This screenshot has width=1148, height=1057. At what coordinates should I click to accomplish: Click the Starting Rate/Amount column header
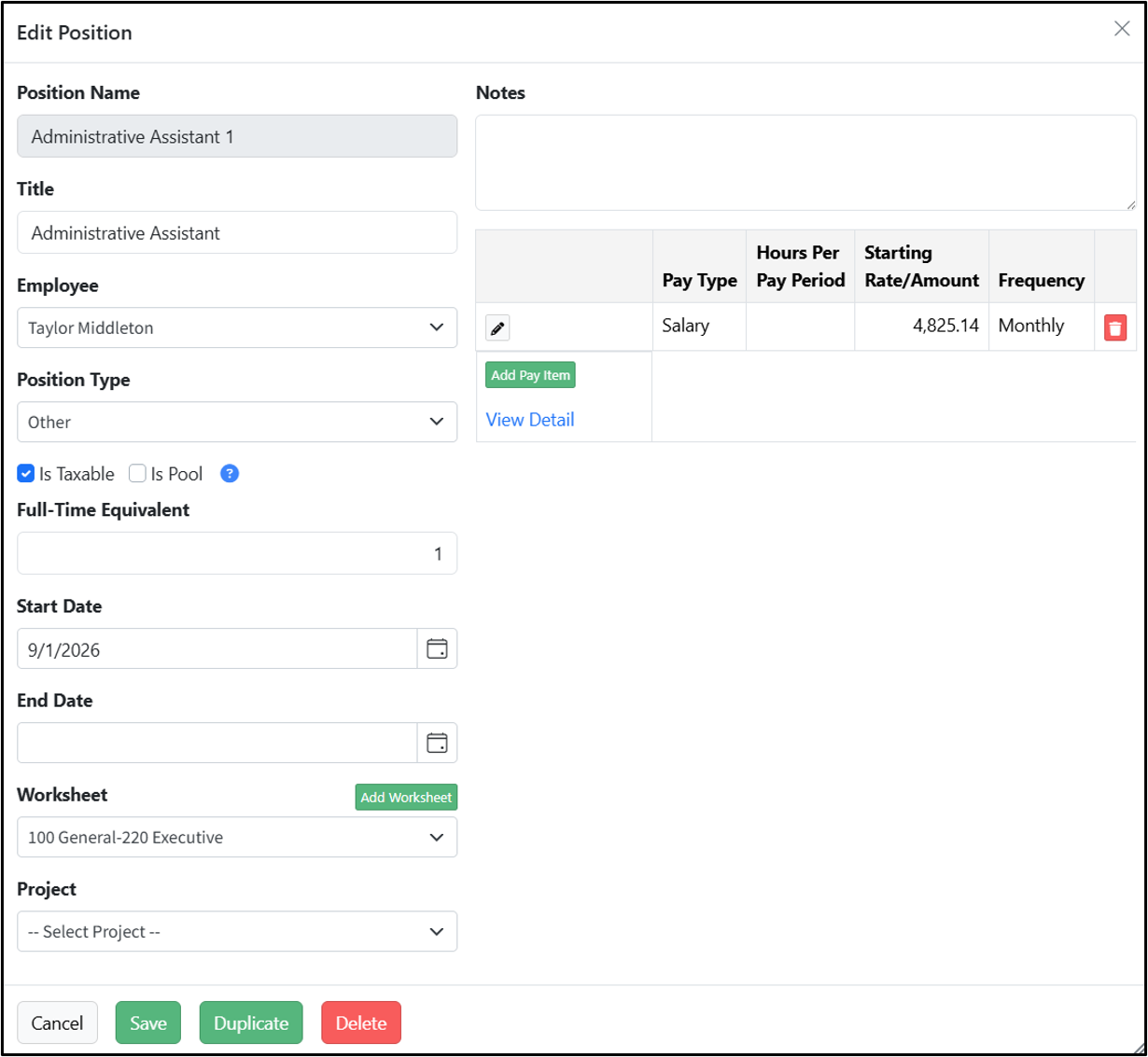(x=921, y=266)
